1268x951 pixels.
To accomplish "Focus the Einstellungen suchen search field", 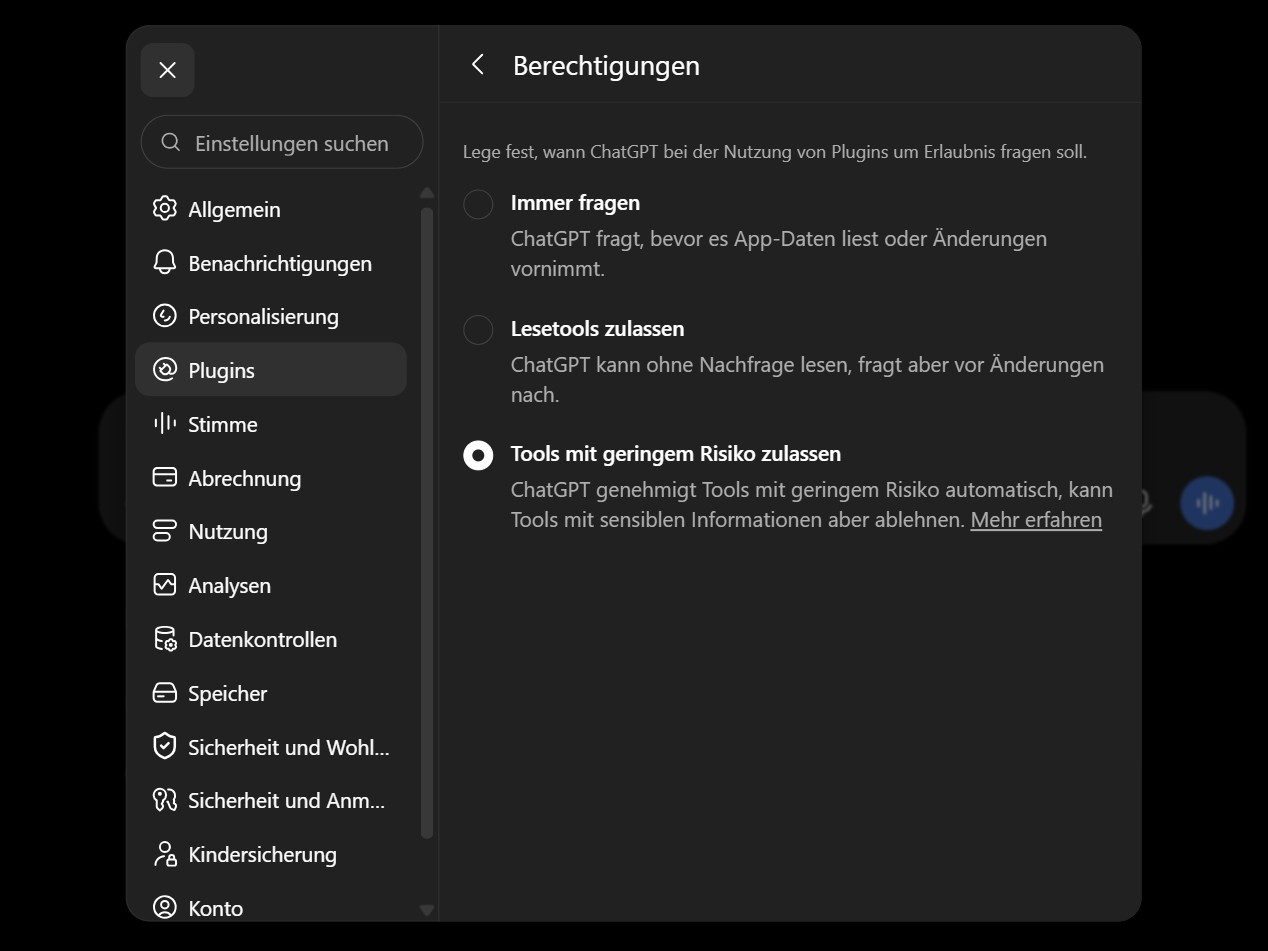I will coord(282,142).
